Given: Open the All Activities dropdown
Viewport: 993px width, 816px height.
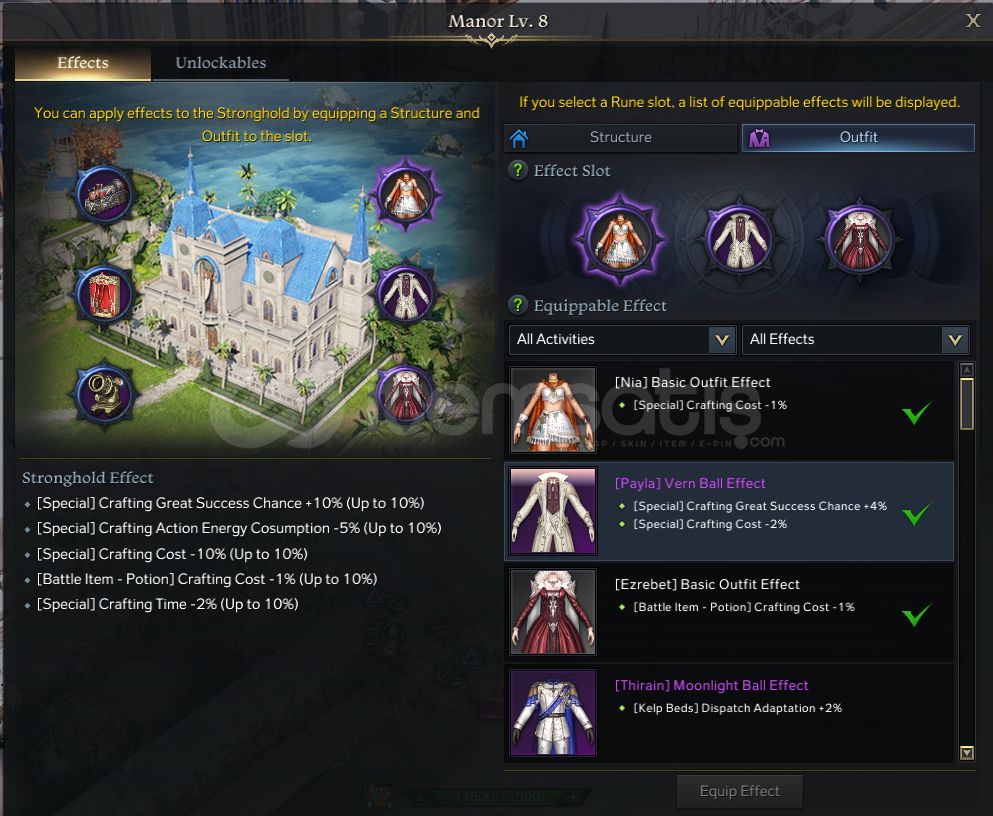Looking at the screenshot, I should (x=623, y=339).
